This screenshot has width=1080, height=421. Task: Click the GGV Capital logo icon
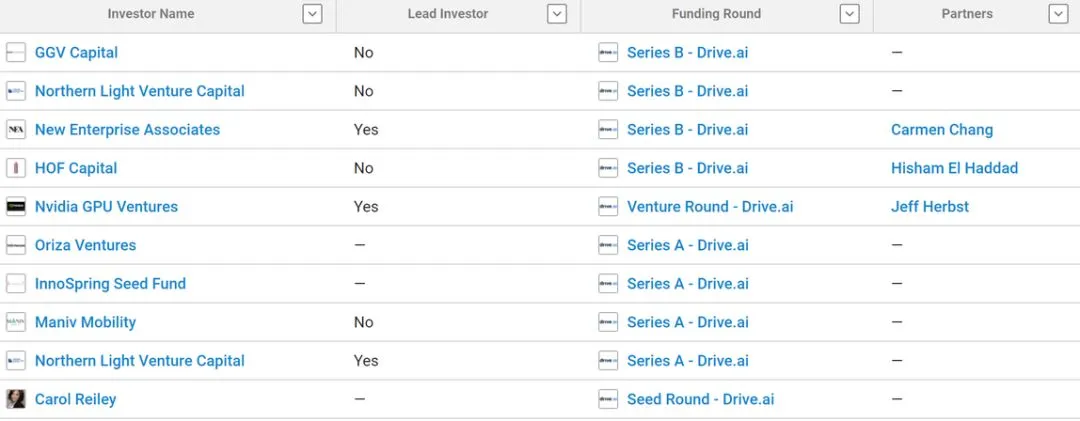(16, 53)
